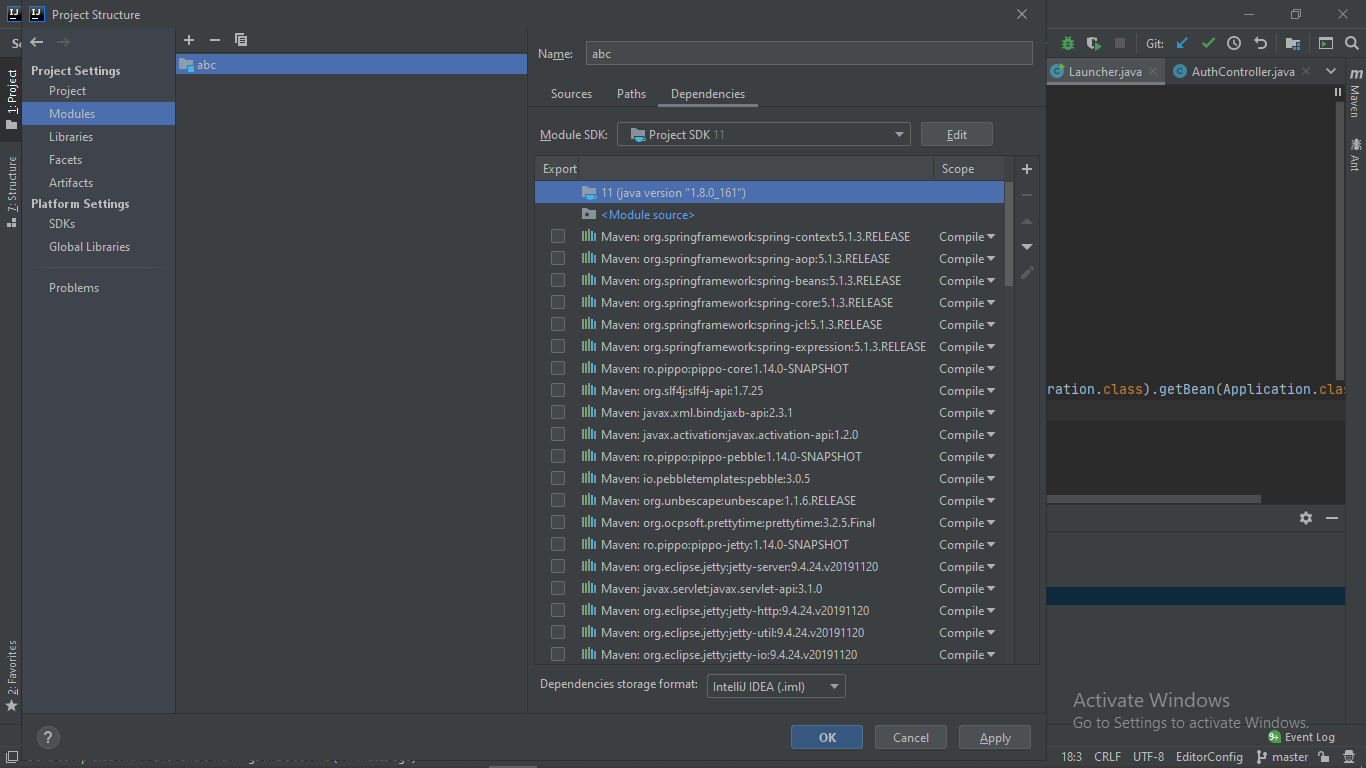
Task: Change scope of spring-expression dependency
Action: pos(967,347)
